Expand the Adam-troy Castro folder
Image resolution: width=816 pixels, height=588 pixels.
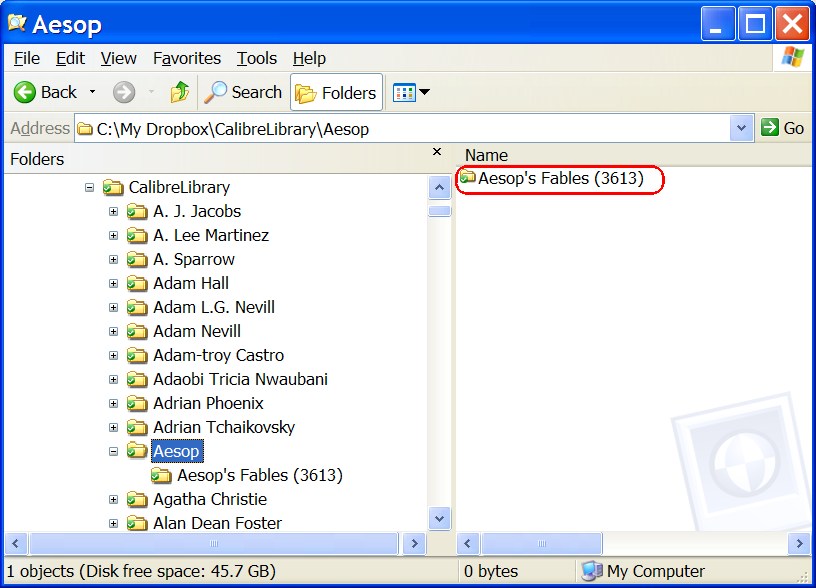[x=113, y=355]
